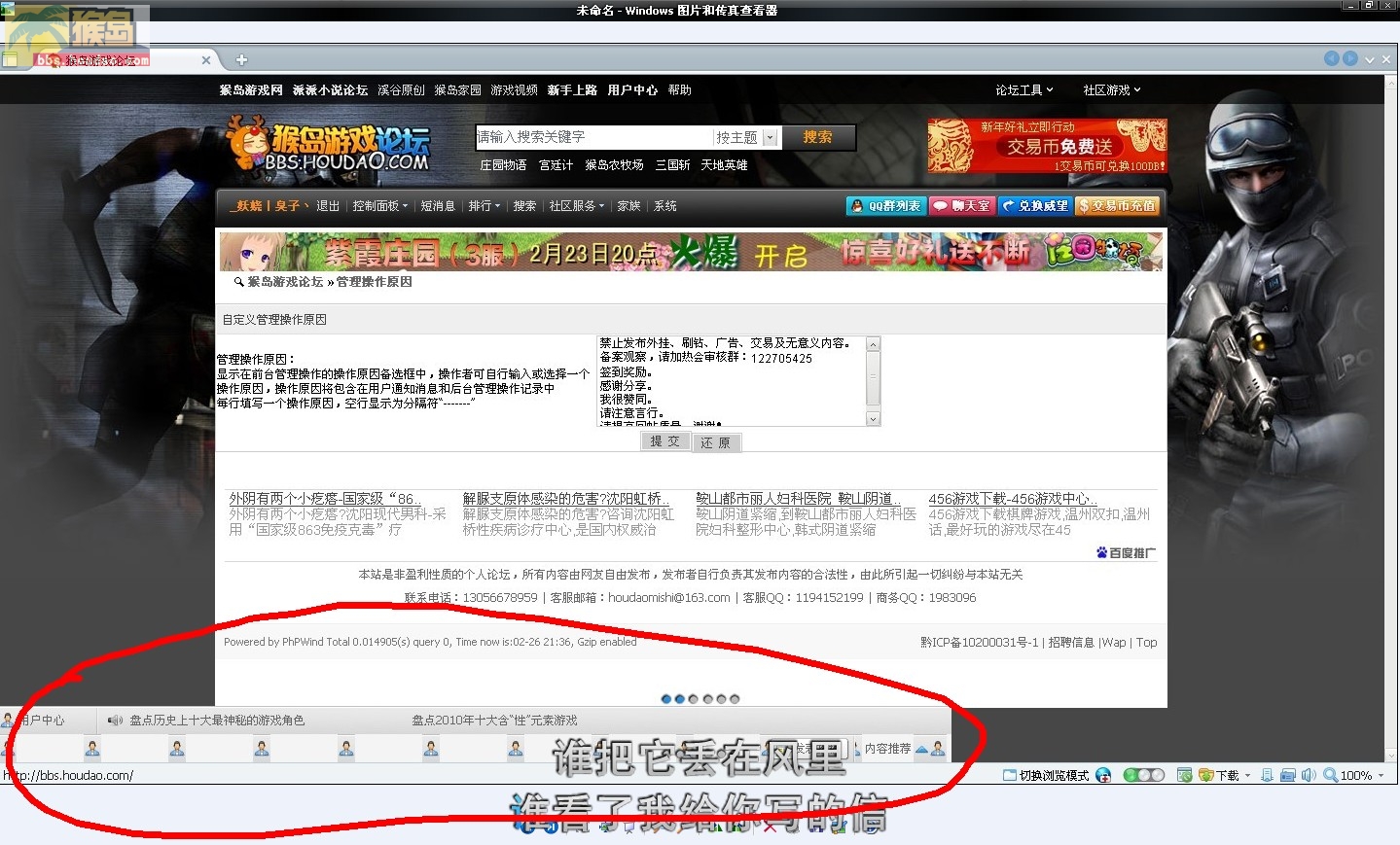1400x845 pixels.
Task: Click 用户中心 in bottom bar
Action: [x=35, y=721]
